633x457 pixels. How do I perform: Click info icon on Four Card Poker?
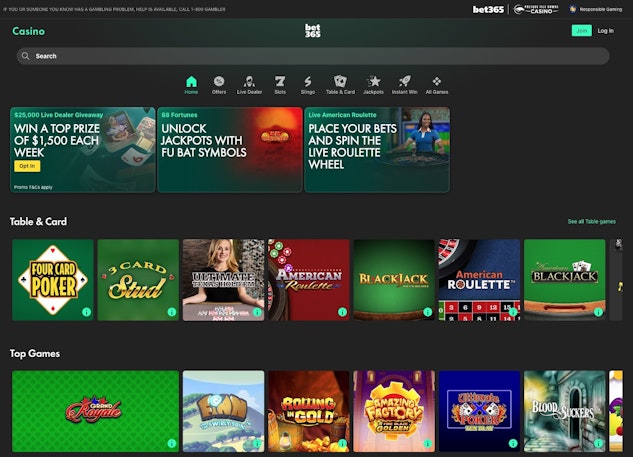click(x=86, y=312)
